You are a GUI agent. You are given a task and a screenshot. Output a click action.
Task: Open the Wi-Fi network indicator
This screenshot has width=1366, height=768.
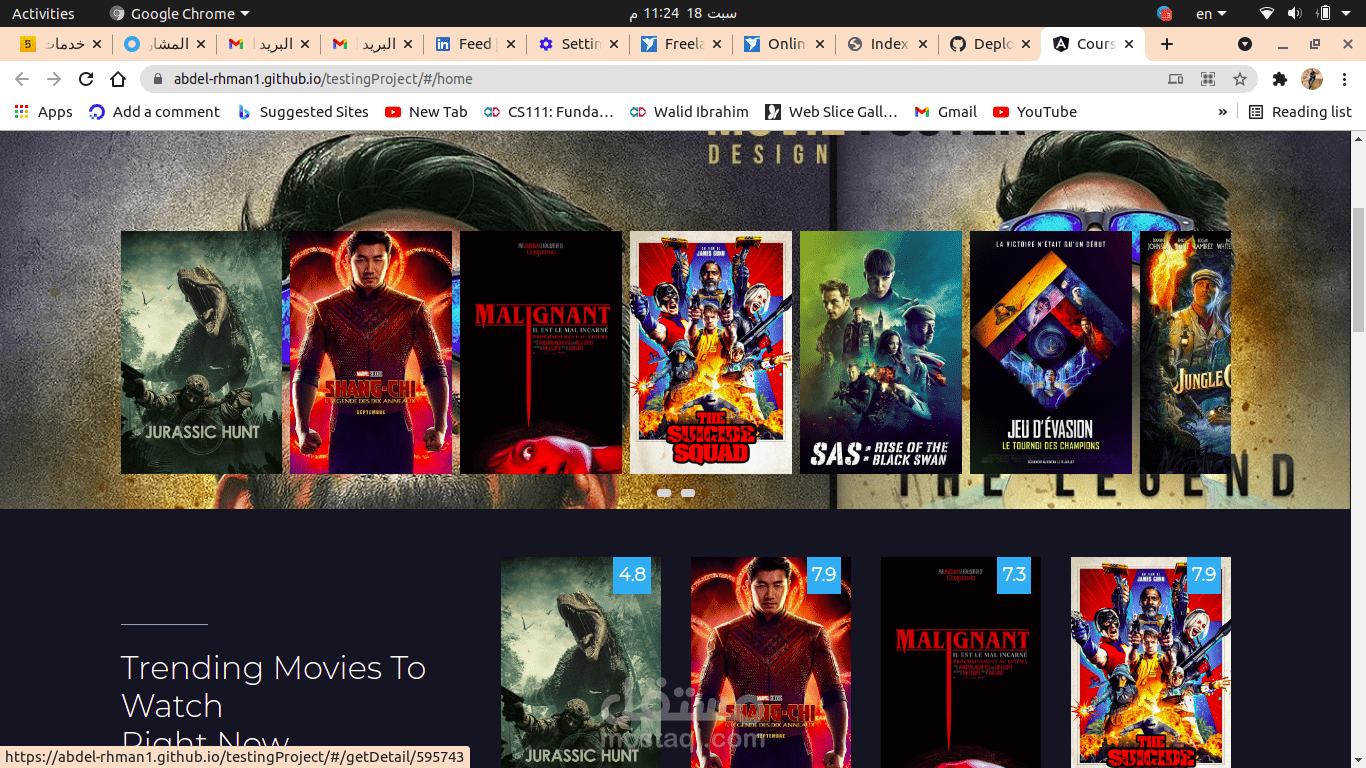coord(1267,14)
